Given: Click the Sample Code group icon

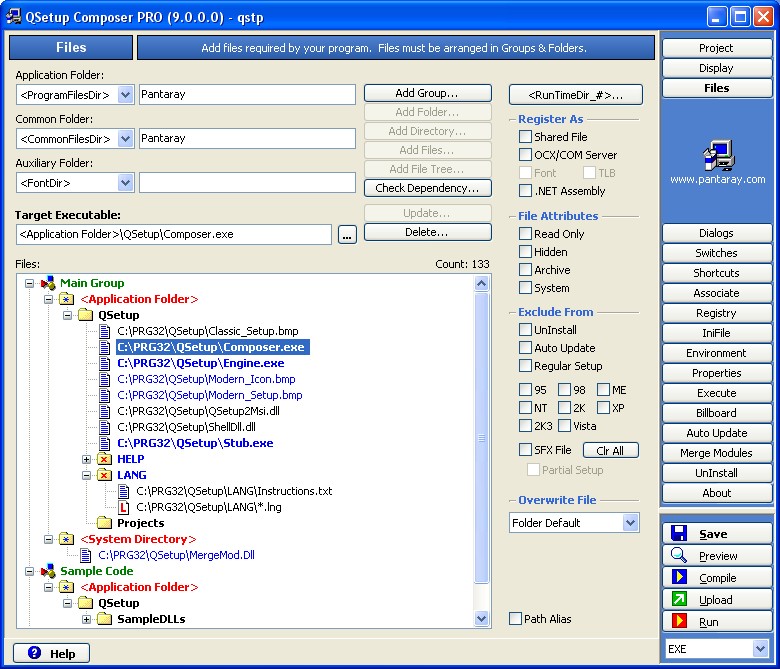Looking at the screenshot, I should 48,571.
